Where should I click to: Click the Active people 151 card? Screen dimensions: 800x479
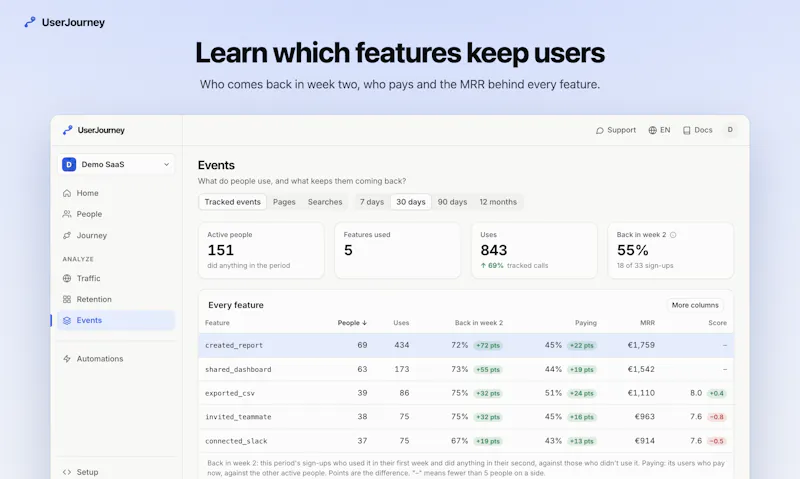[261, 250]
